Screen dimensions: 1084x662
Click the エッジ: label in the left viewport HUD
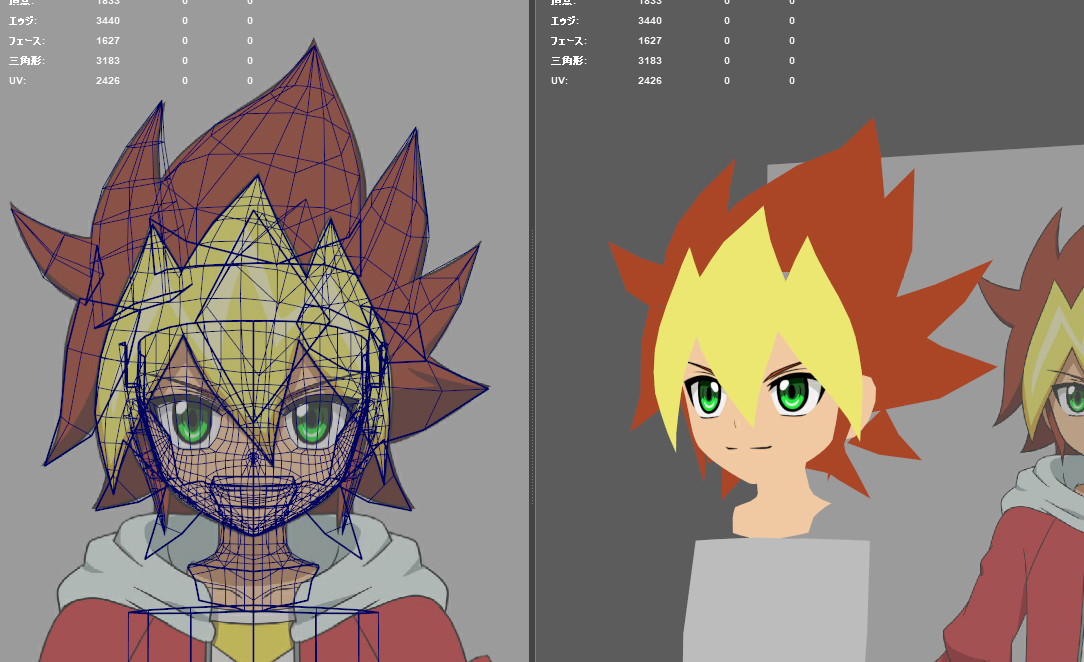click(23, 21)
